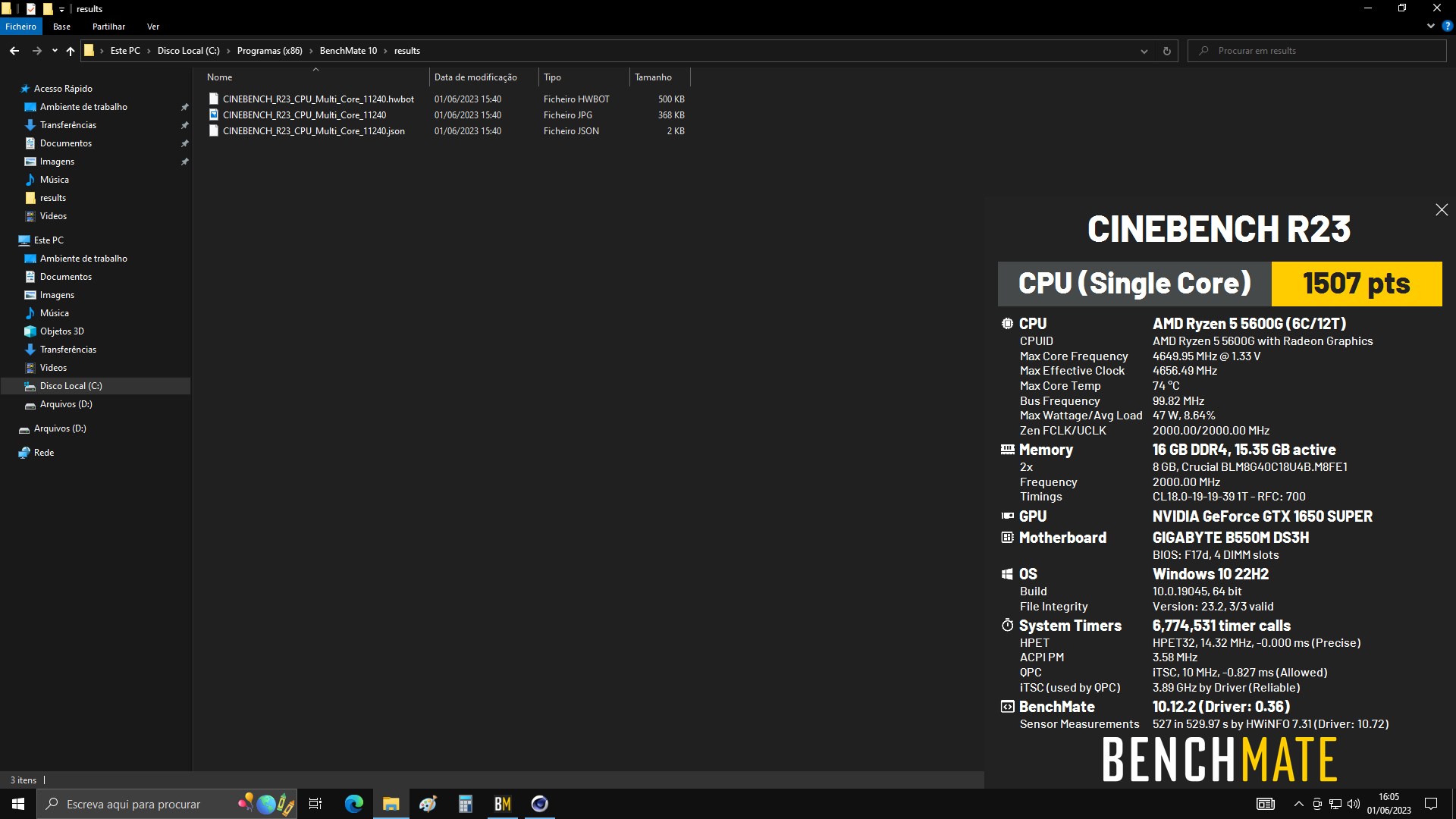Open the Windows Start menu
The image size is (1456, 819).
pos(18,804)
